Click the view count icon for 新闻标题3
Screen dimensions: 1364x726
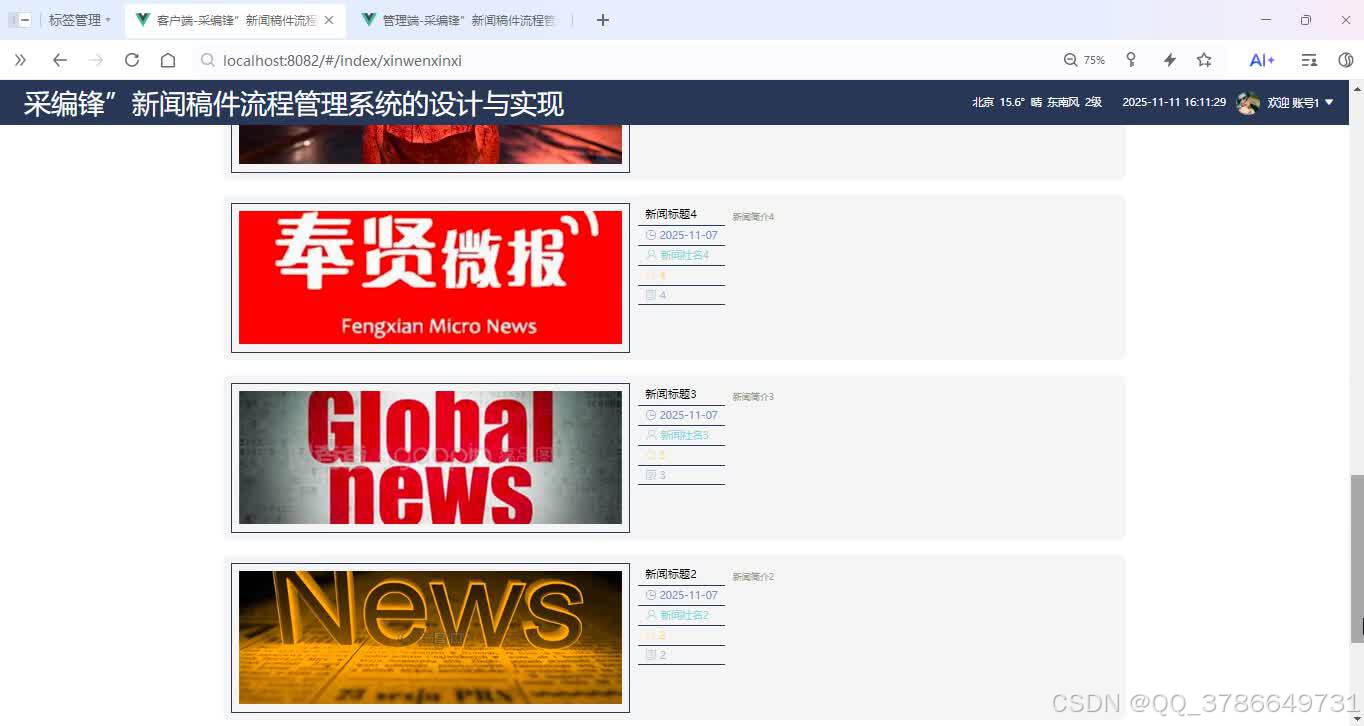pos(651,475)
